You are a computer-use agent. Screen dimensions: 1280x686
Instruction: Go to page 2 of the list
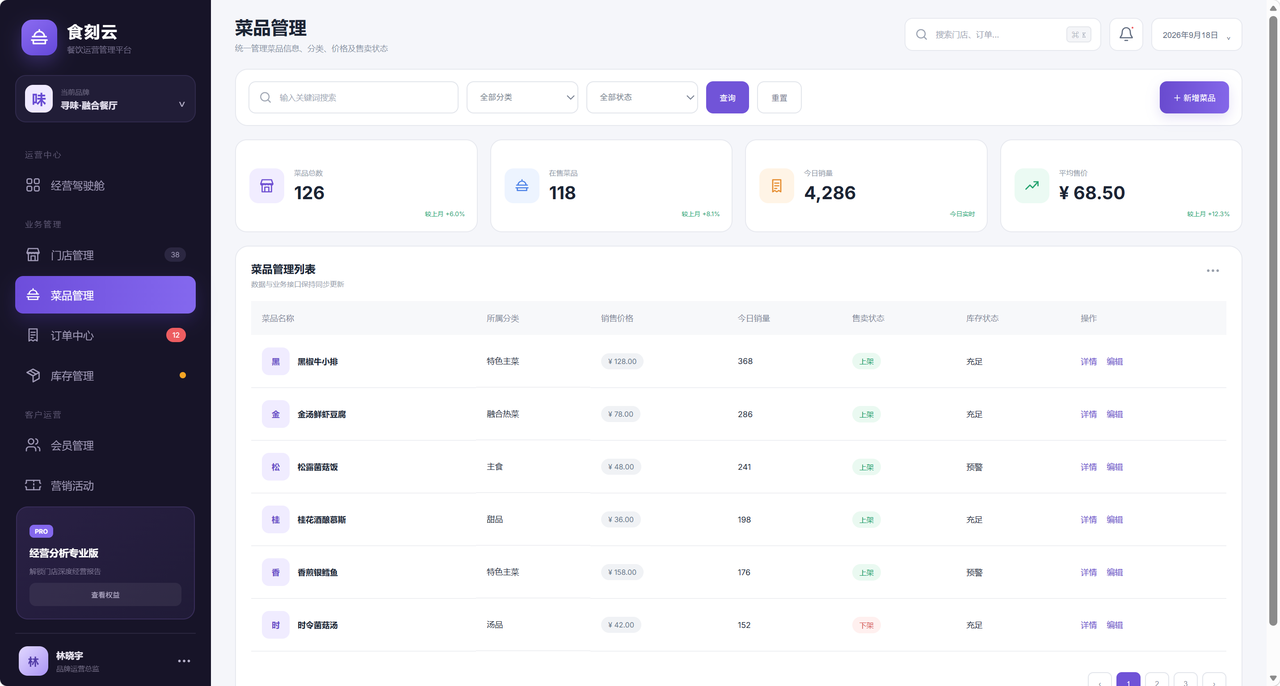coord(1157,682)
